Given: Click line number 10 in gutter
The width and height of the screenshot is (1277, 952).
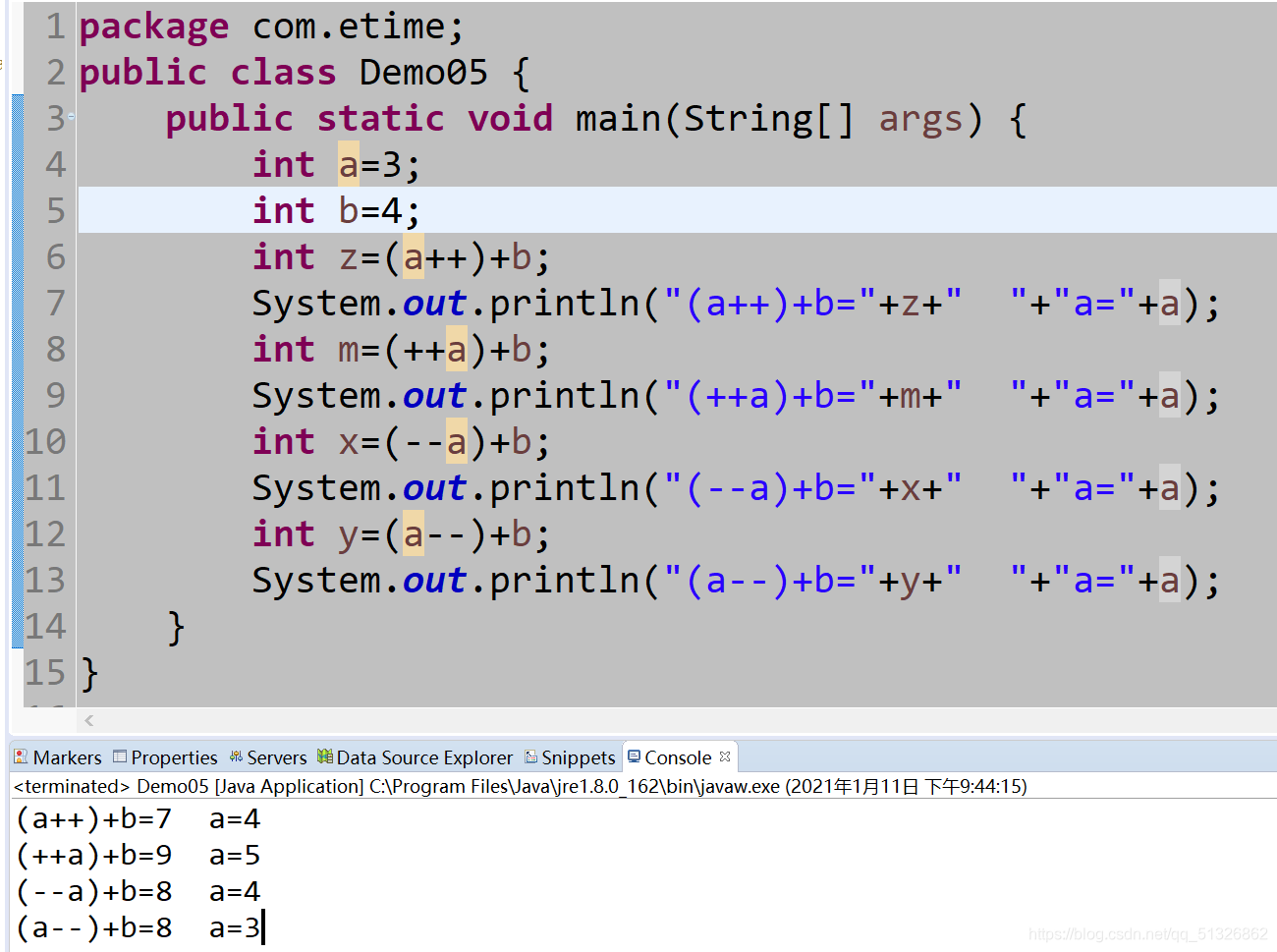Looking at the screenshot, I should click(x=45, y=442).
